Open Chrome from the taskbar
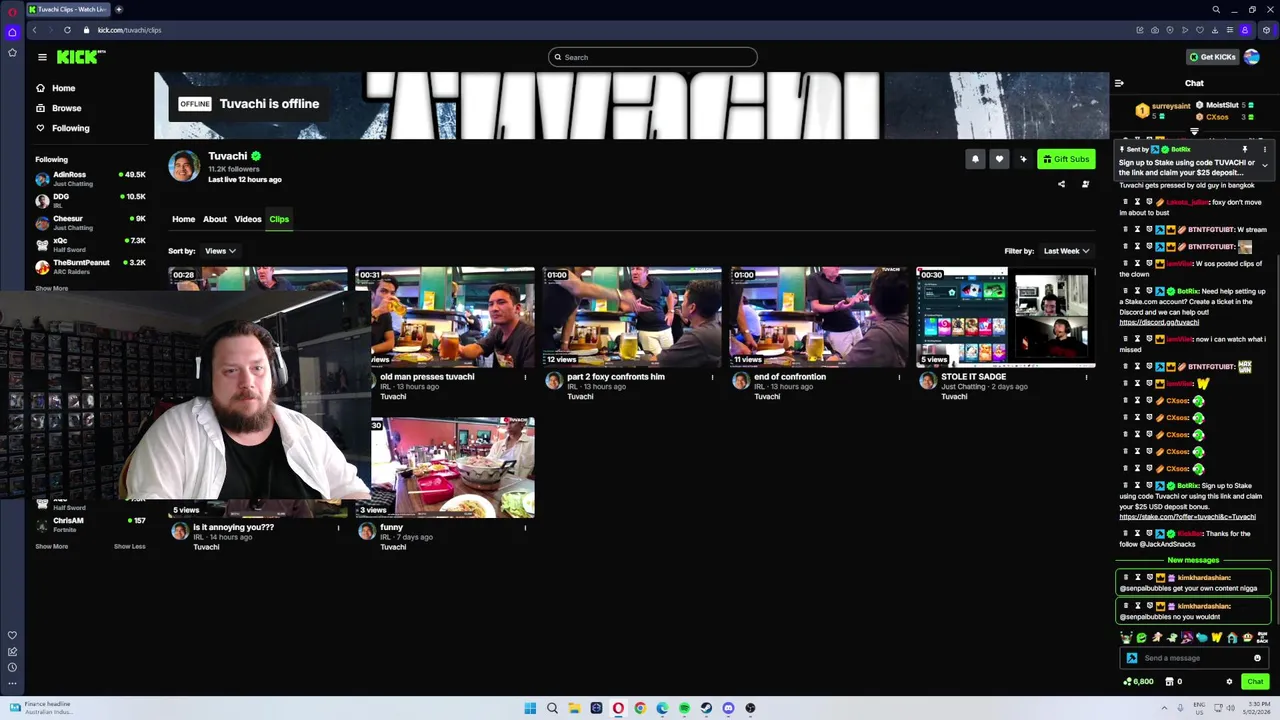1280x720 pixels. coord(640,708)
